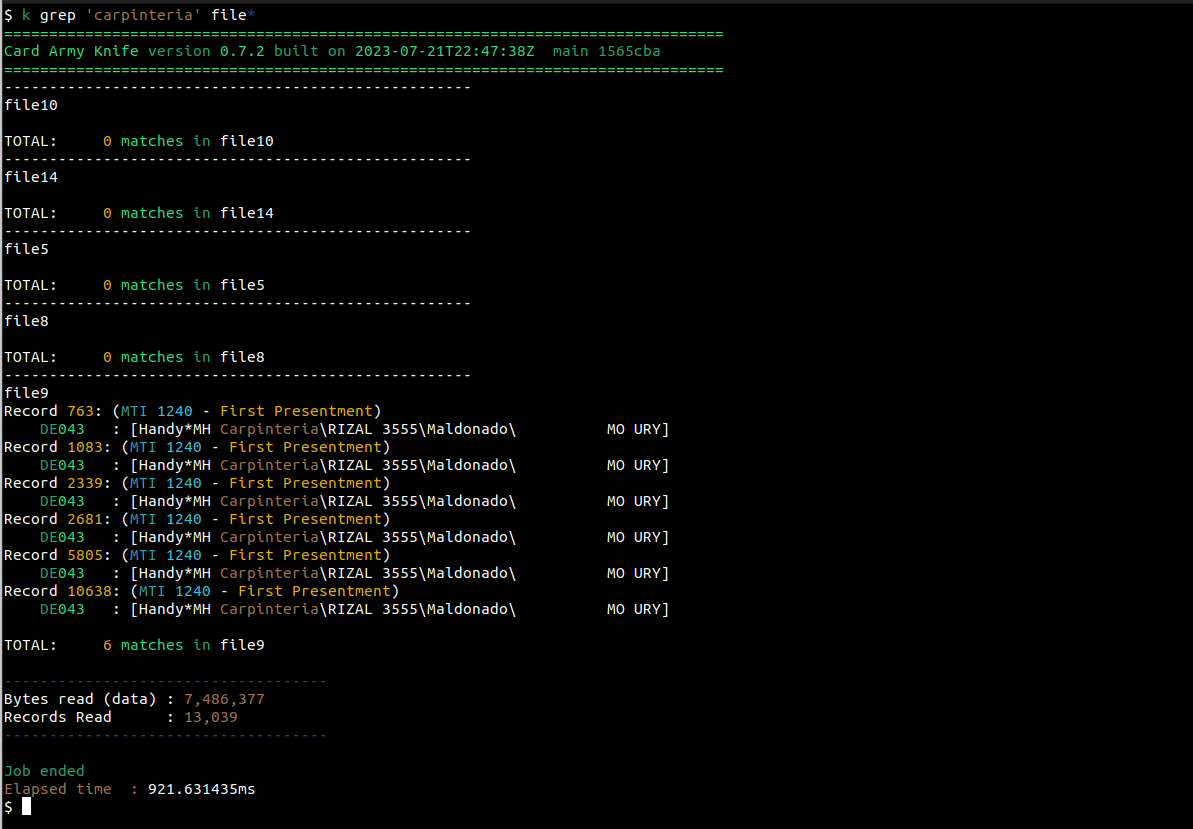Click the '0 matches in file5' total line

coord(184,285)
